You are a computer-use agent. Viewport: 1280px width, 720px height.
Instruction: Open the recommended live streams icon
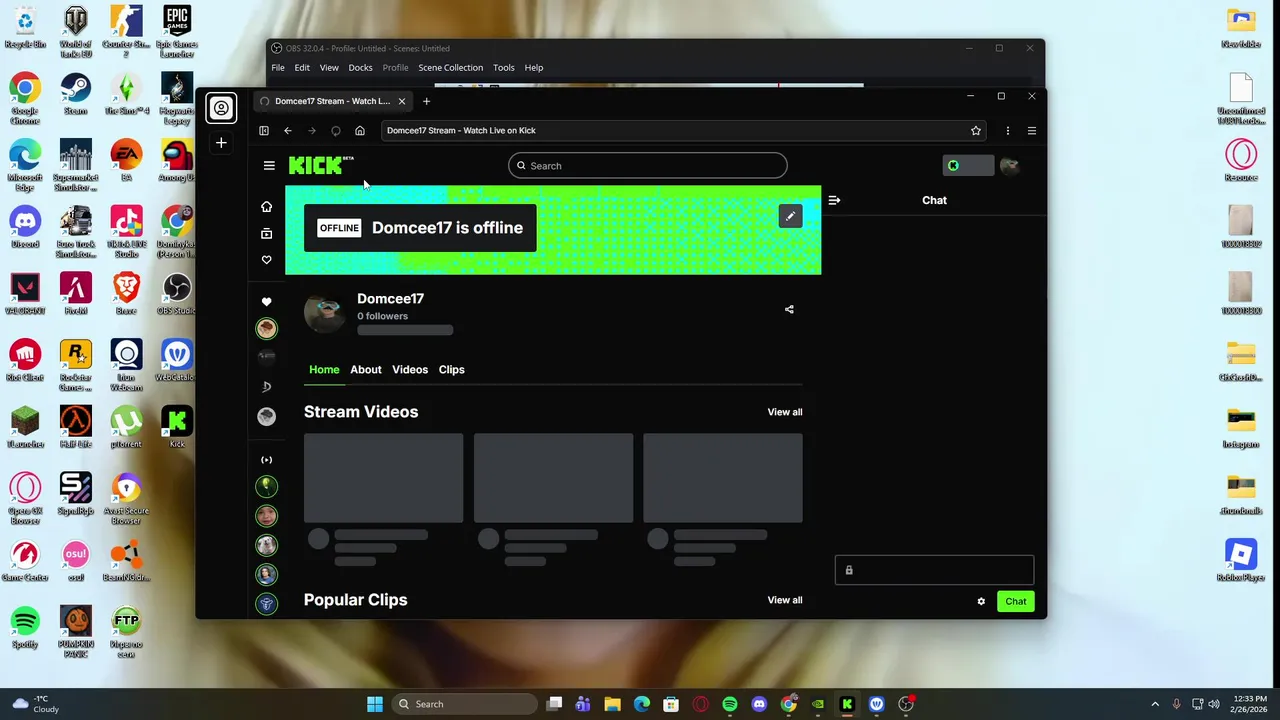[266, 460]
